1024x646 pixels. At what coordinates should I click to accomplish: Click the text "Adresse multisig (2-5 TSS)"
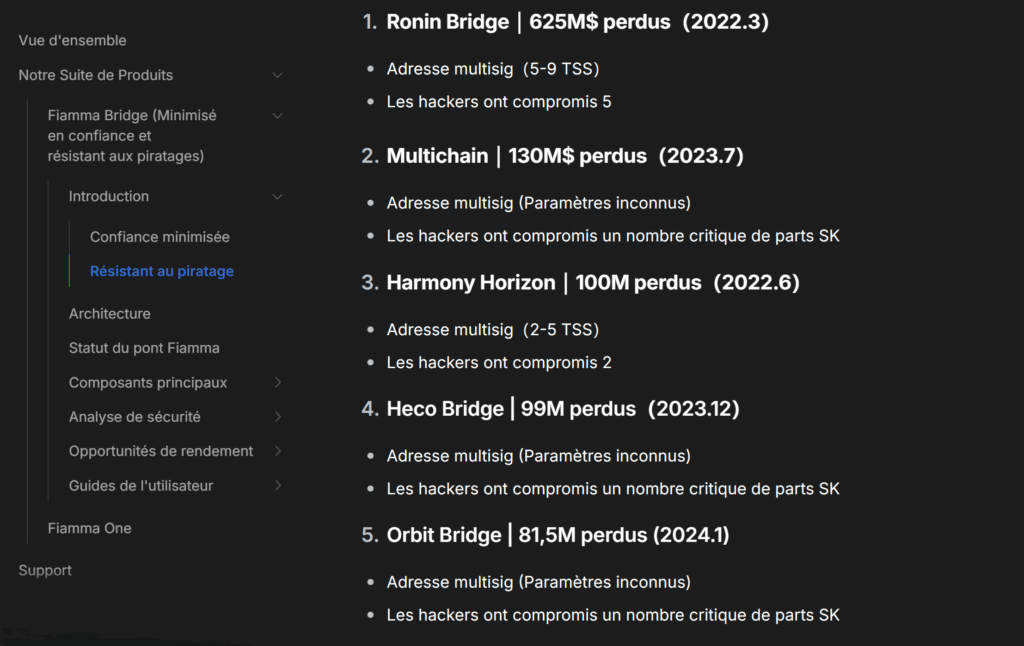(x=493, y=330)
